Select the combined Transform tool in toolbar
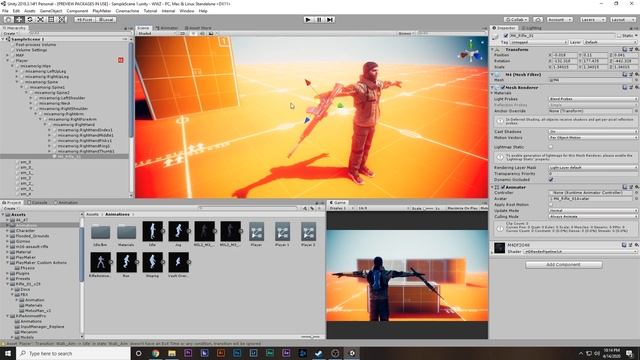 [x=61, y=20]
